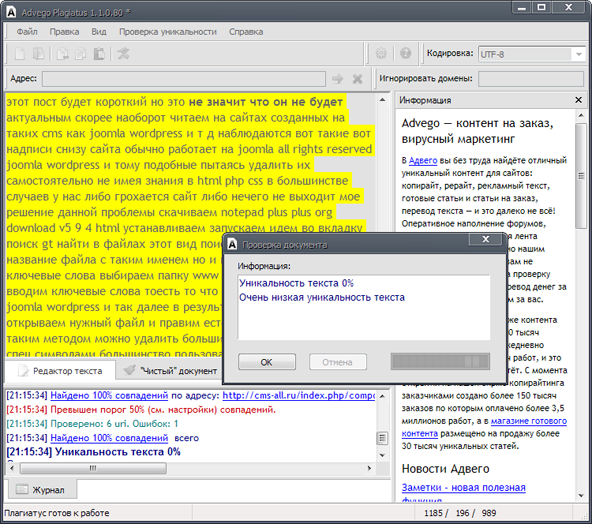The width and height of the screenshot is (592, 524).
Task: Click the Отмена button in dialog
Action: (x=338, y=362)
